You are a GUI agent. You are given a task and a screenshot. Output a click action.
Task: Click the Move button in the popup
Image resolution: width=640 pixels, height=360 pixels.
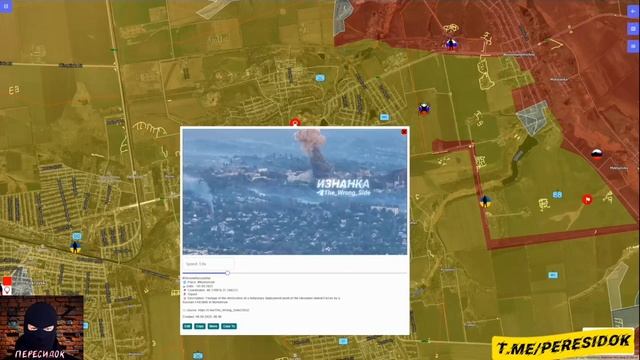coord(213,326)
